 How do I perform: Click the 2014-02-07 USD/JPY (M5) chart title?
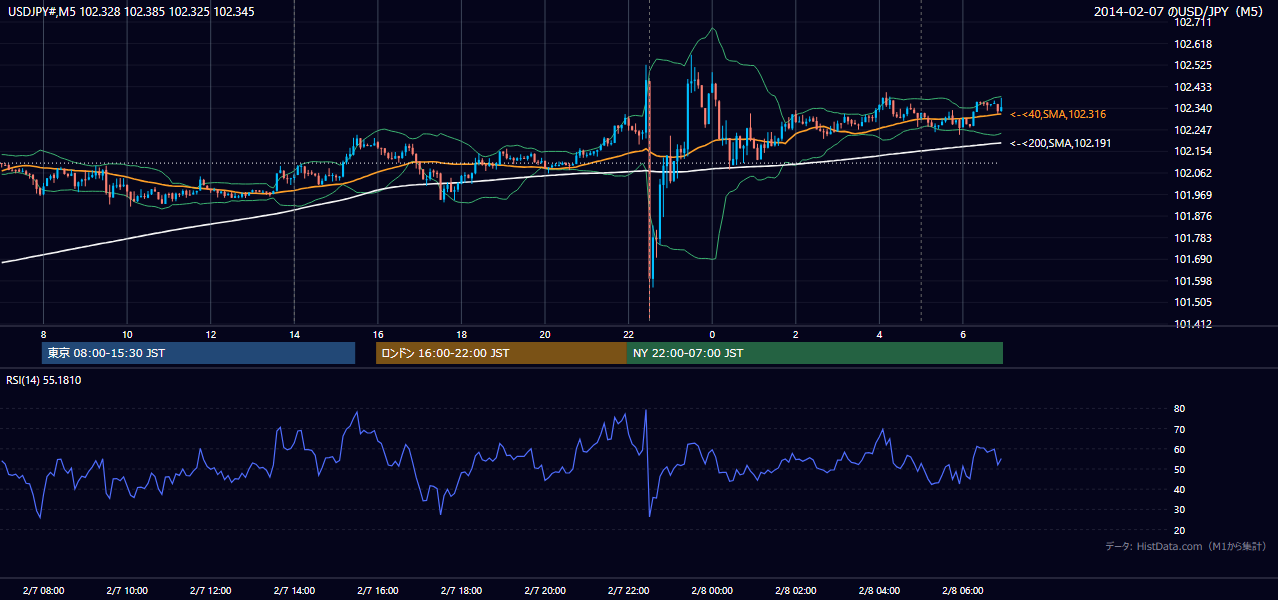pos(1181,12)
